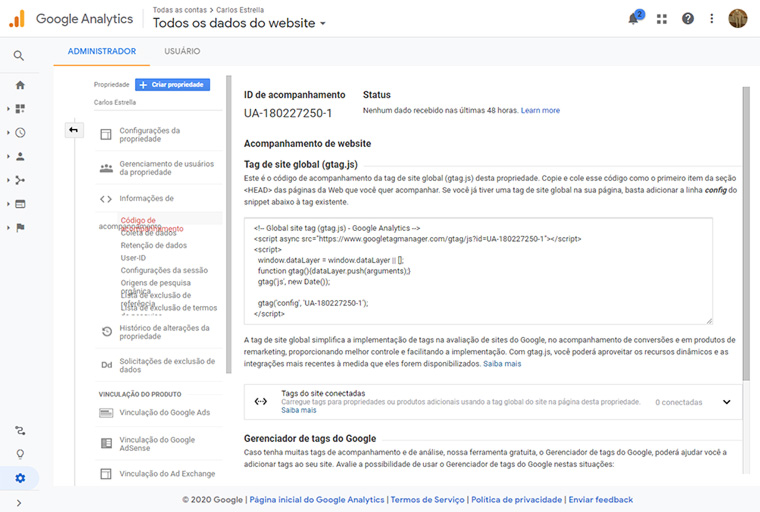Select Código de acompanhamento menu item
This screenshot has height=512, width=760.
[x=152, y=224]
